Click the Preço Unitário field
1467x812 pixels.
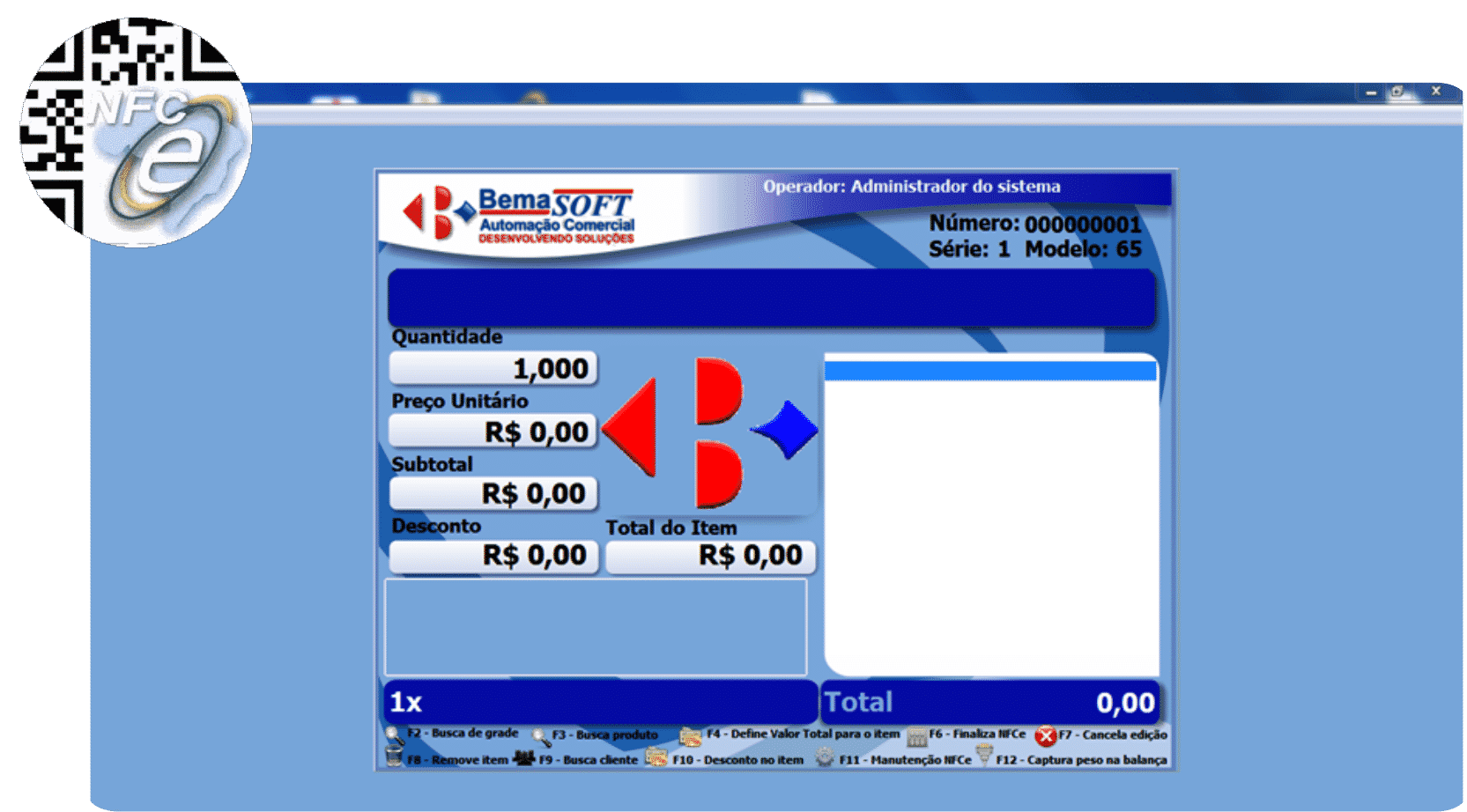[493, 432]
